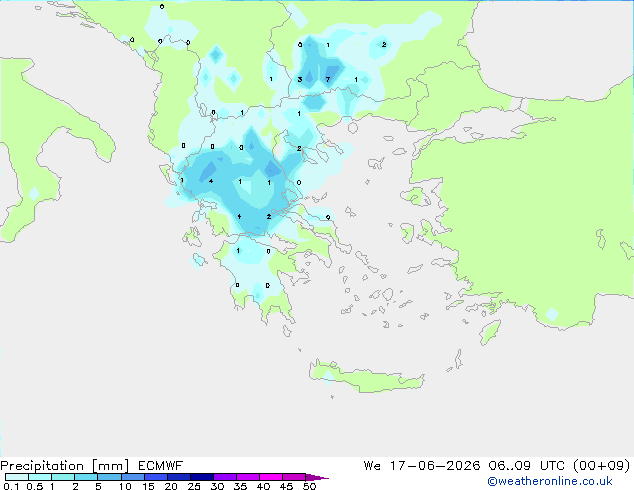Select the 15–20 mm legend color box
Screen dimensions: 634x490
pyautogui.click(x=156, y=477)
